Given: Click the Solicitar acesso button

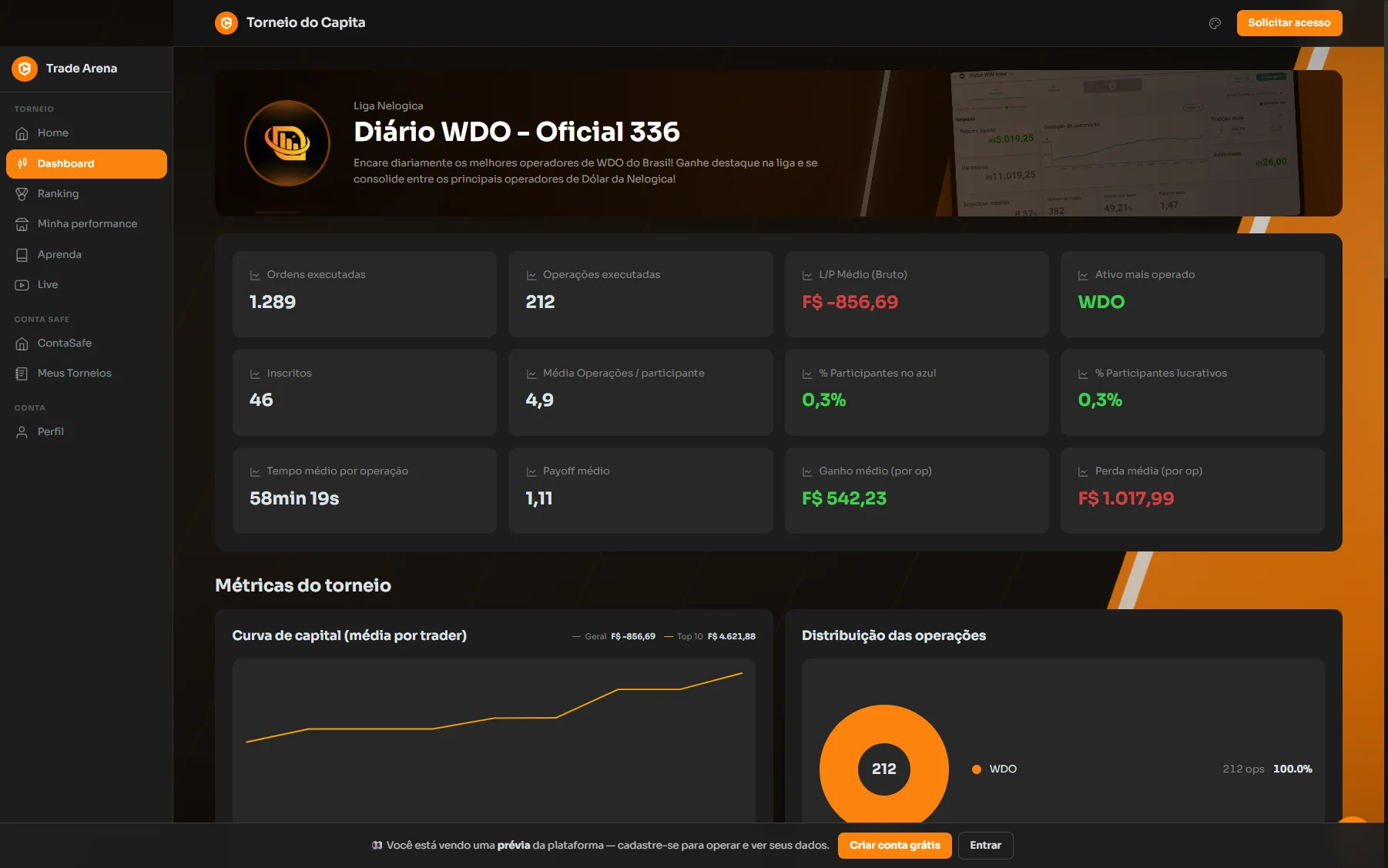Looking at the screenshot, I should 1289,23.
